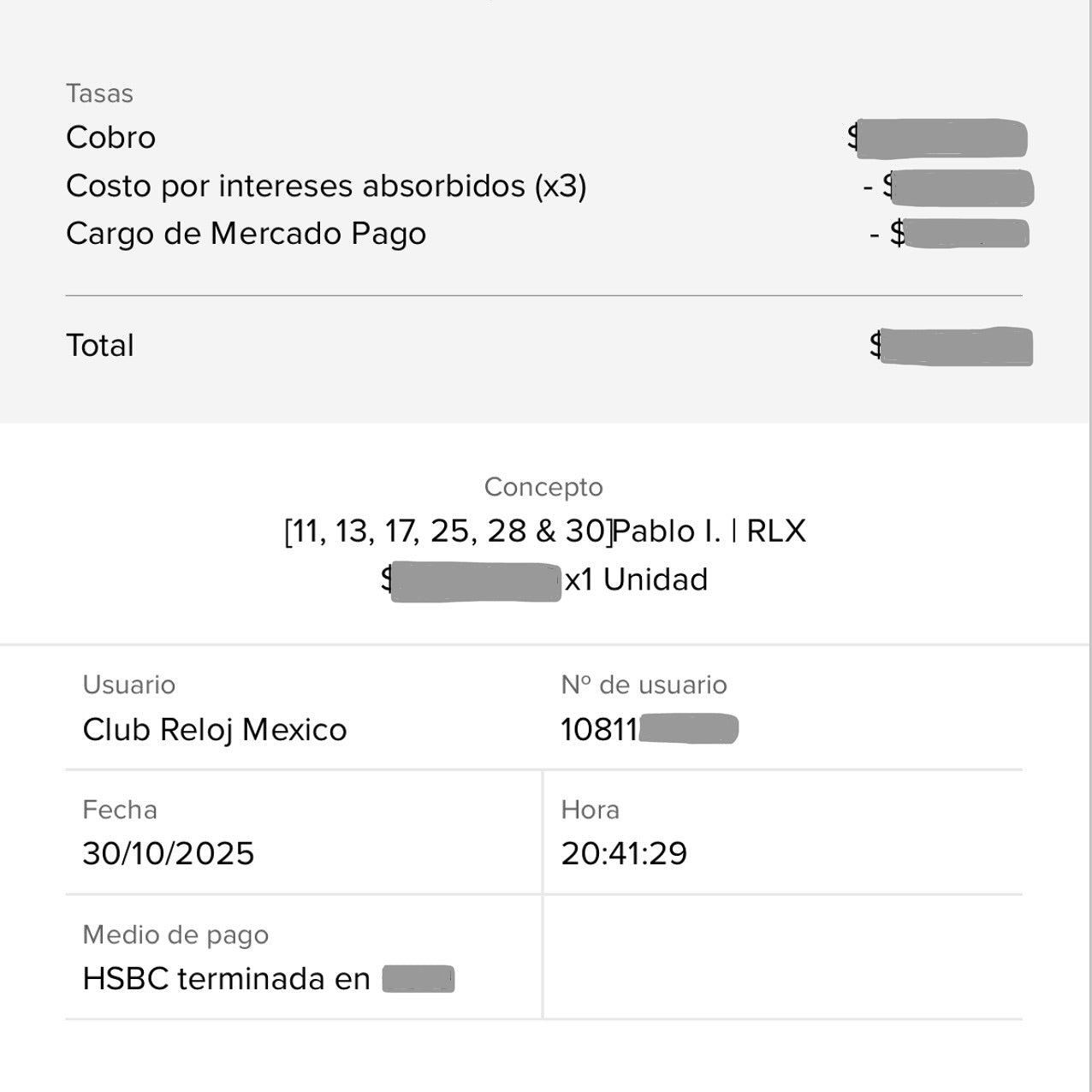This screenshot has width=1092, height=1092.
Task: Select Costo por intereses absorbidos line
Action: pyautogui.click(x=326, y=186)
